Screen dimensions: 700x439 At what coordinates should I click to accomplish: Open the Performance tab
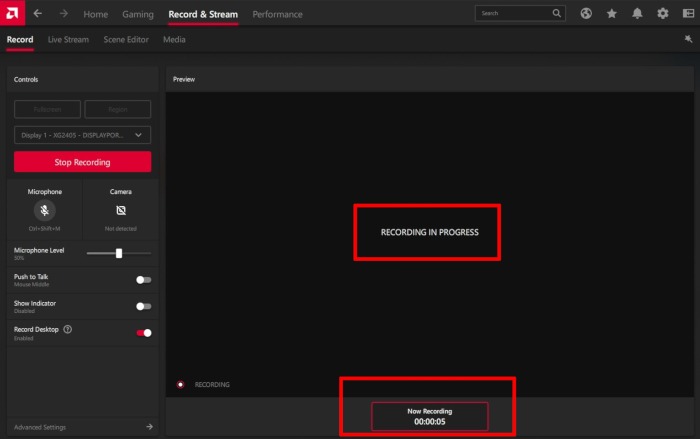click(x=277, y=14)
